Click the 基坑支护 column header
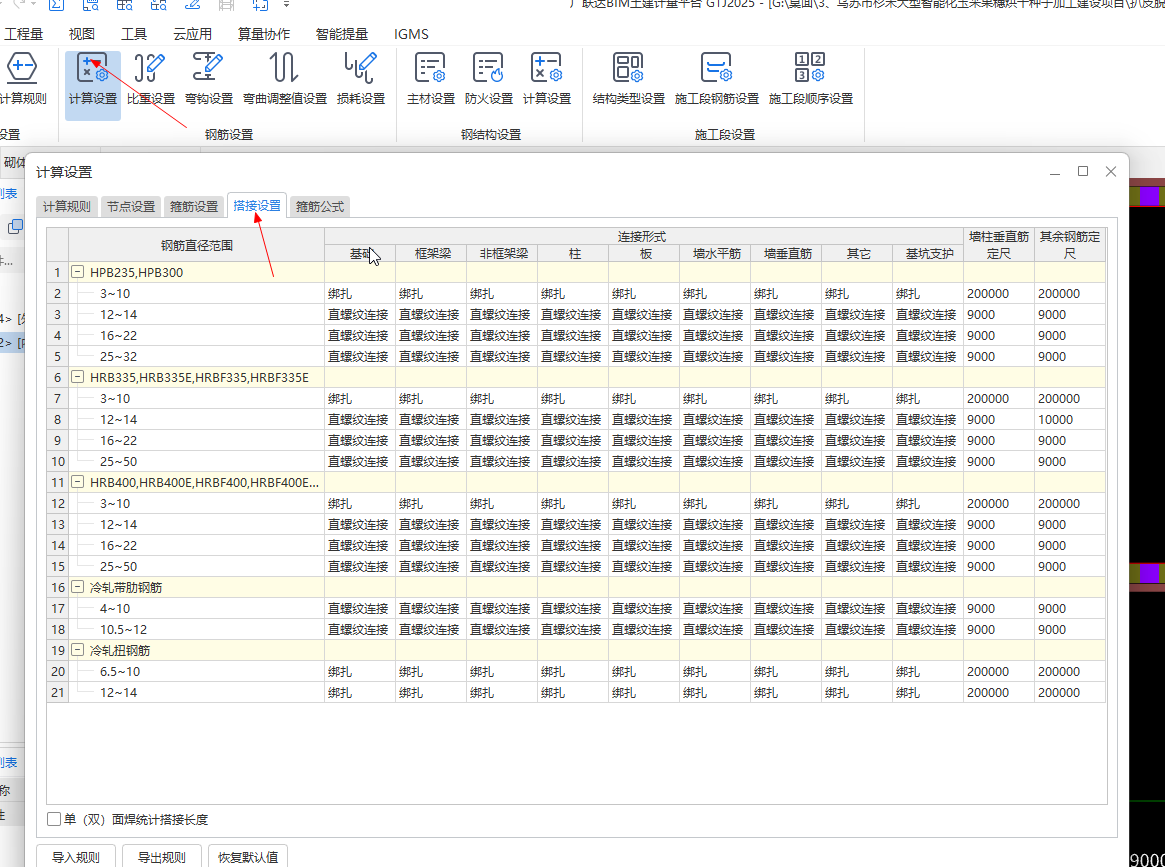Viewport: 1165px width, 867px height. 928,253
